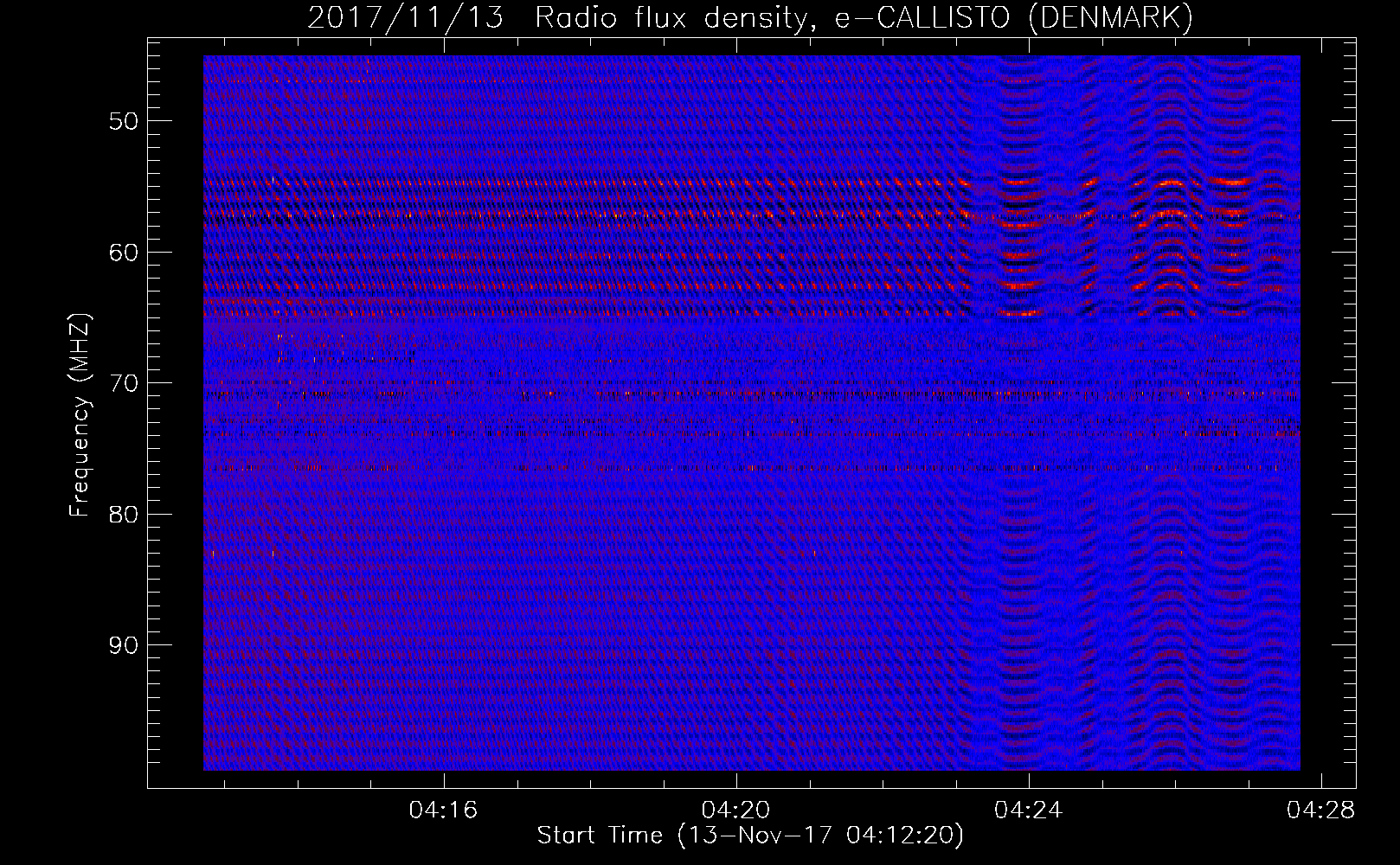The image size is (1400, 865).
Task: Click the 04:28 time tick label
Action: tap(1321, 811)
